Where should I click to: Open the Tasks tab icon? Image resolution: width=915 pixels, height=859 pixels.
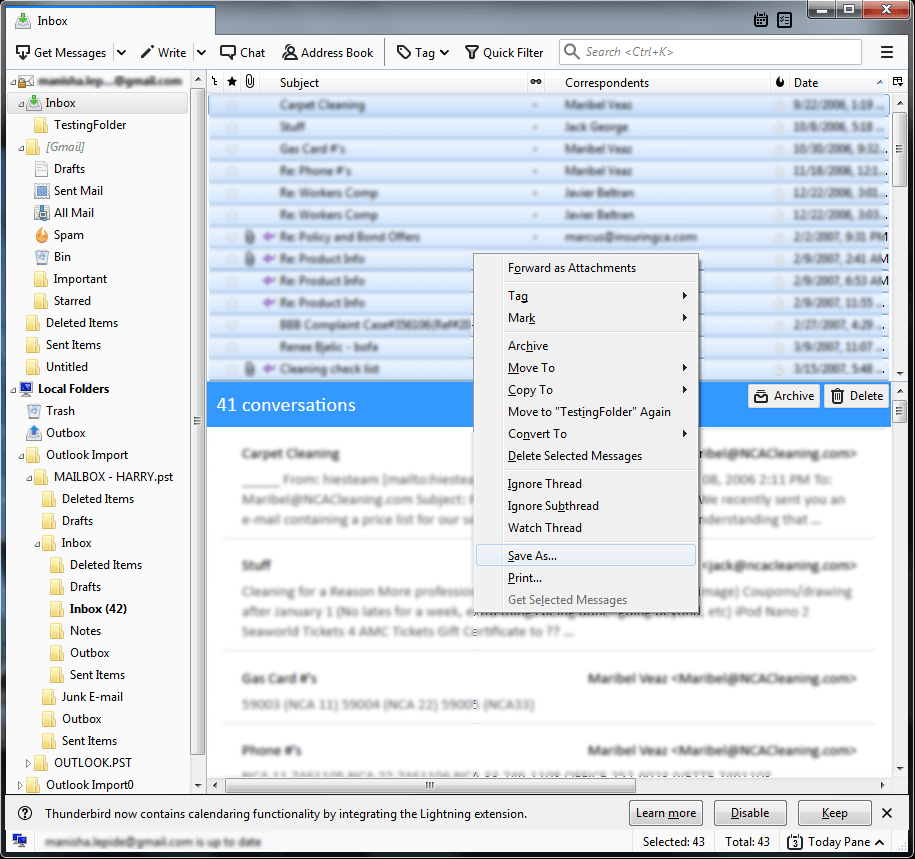784,20
